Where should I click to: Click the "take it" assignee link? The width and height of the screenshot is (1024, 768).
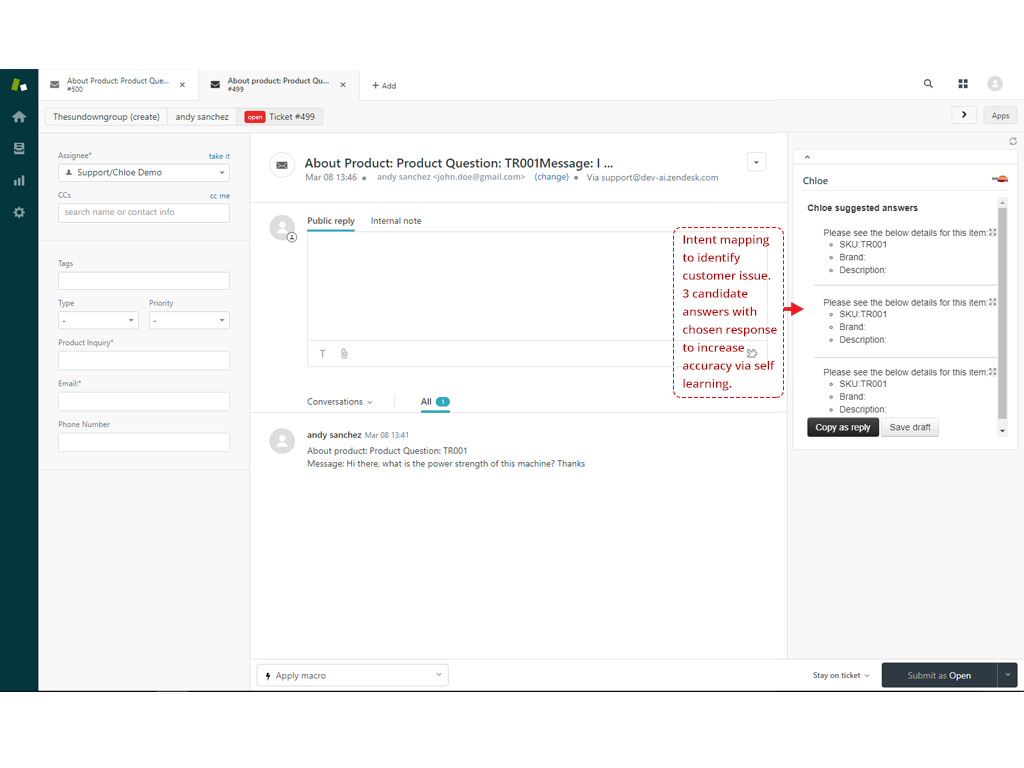(219, 156)
